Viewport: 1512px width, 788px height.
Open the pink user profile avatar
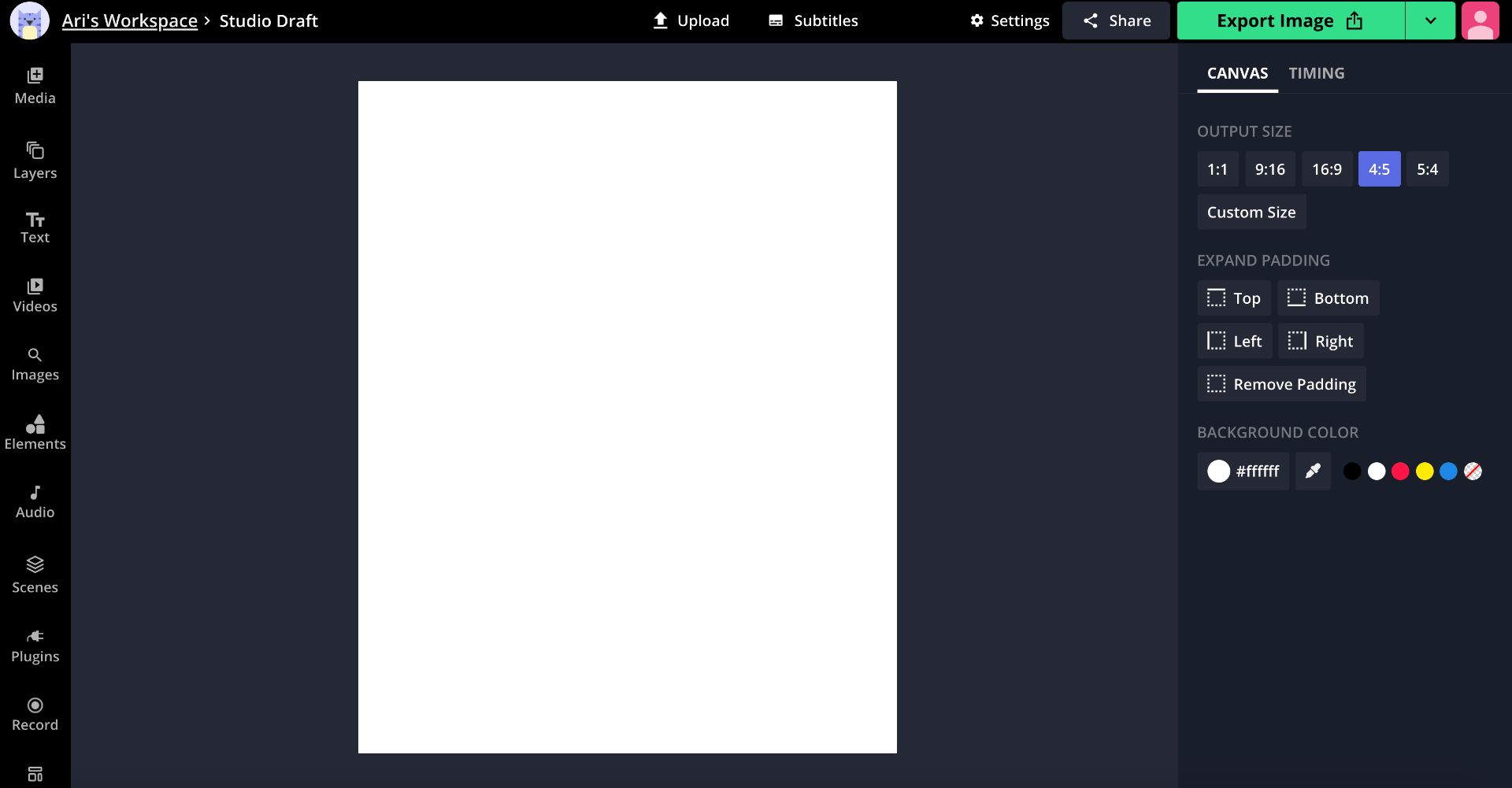point(1480,20)
